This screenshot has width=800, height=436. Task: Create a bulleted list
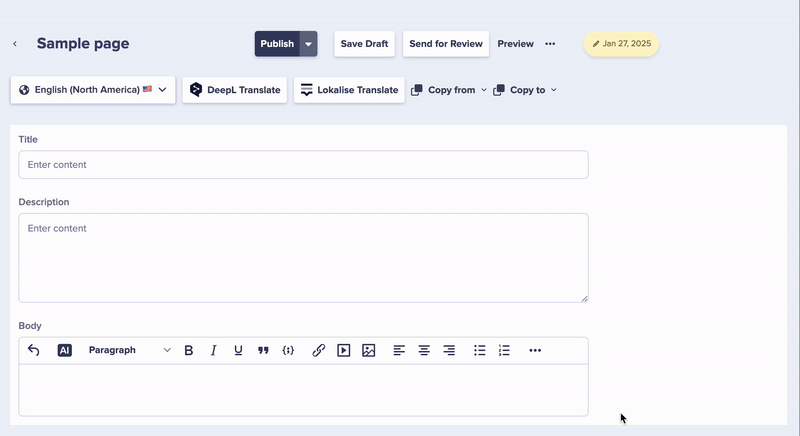(x=480, y=350)
